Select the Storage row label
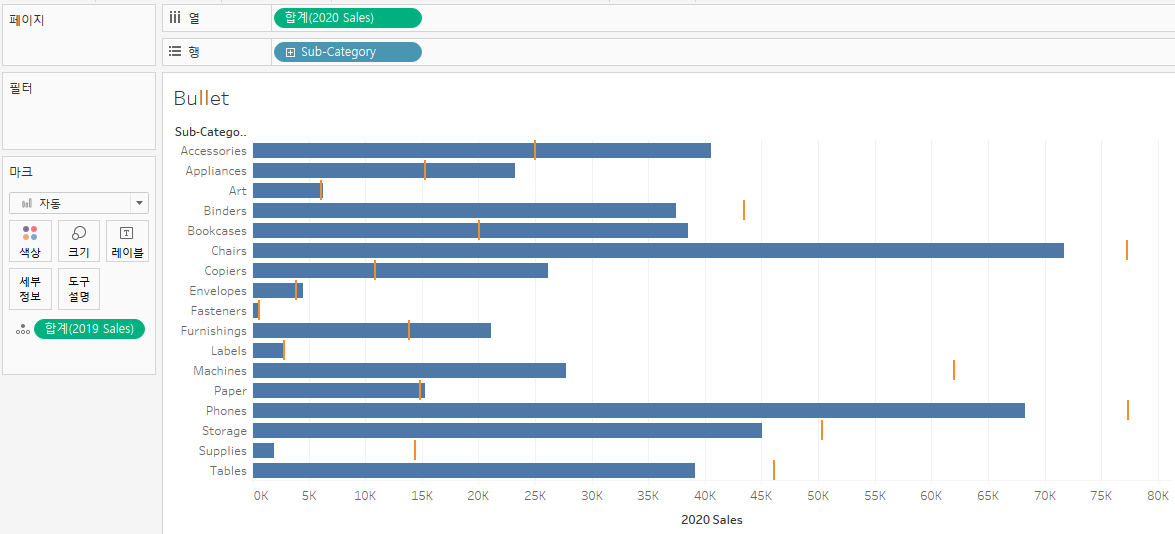This screenshot has width=1175, height=534. (224, 431)
